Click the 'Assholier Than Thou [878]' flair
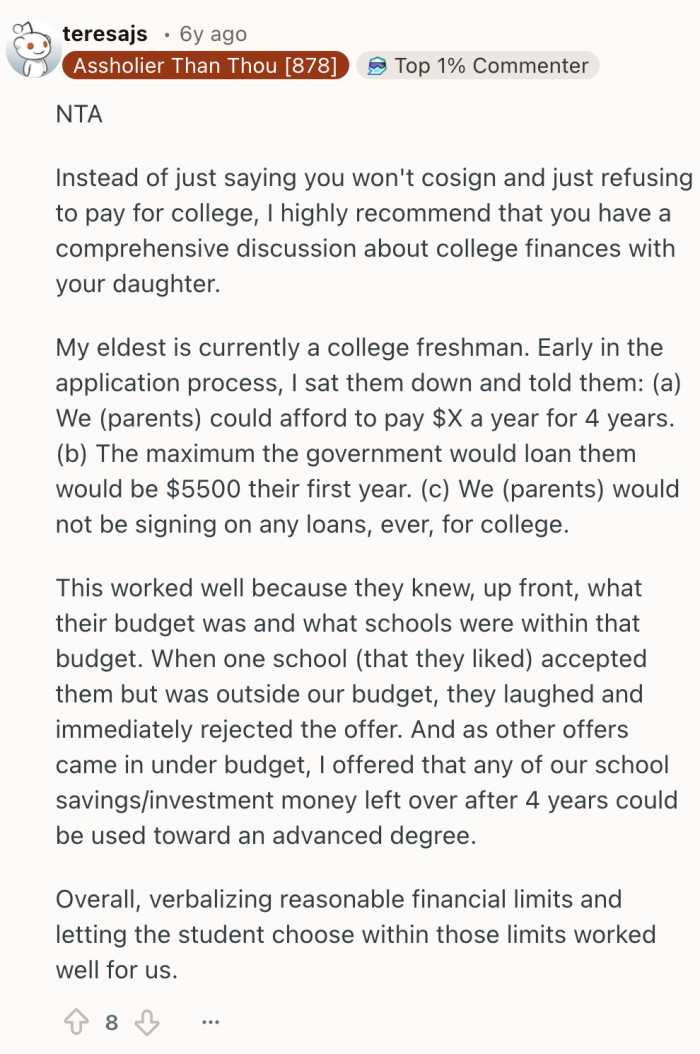The image size is (700, 1054). tap(204, 66)
